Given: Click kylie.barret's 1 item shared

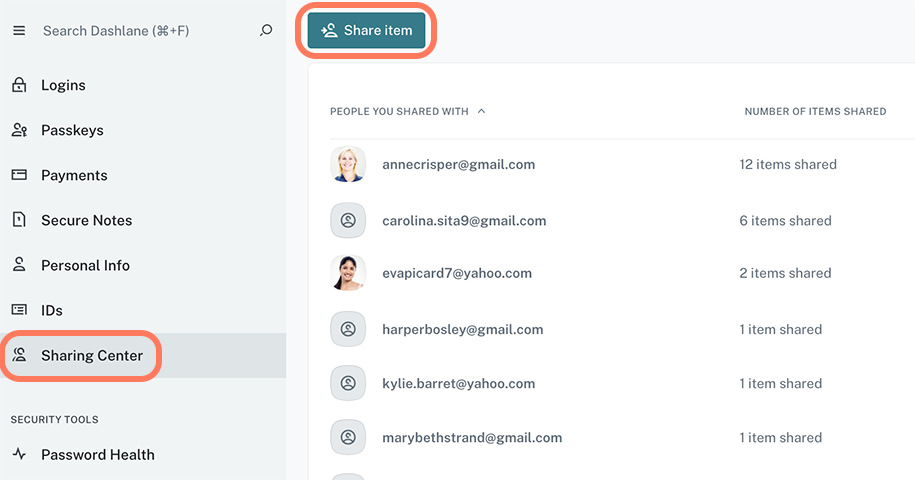Looking at the screenshot, I should 781,384.
